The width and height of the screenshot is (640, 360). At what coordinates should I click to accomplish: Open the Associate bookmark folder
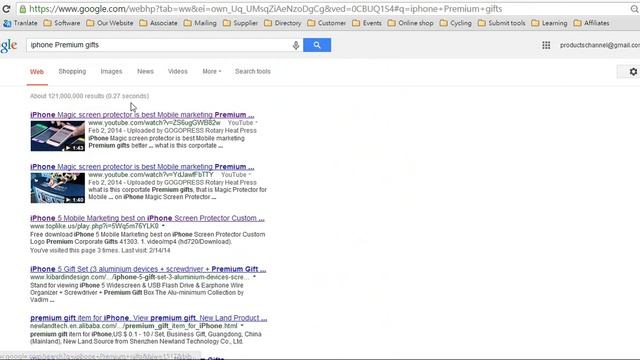click(x=158, y=23)
